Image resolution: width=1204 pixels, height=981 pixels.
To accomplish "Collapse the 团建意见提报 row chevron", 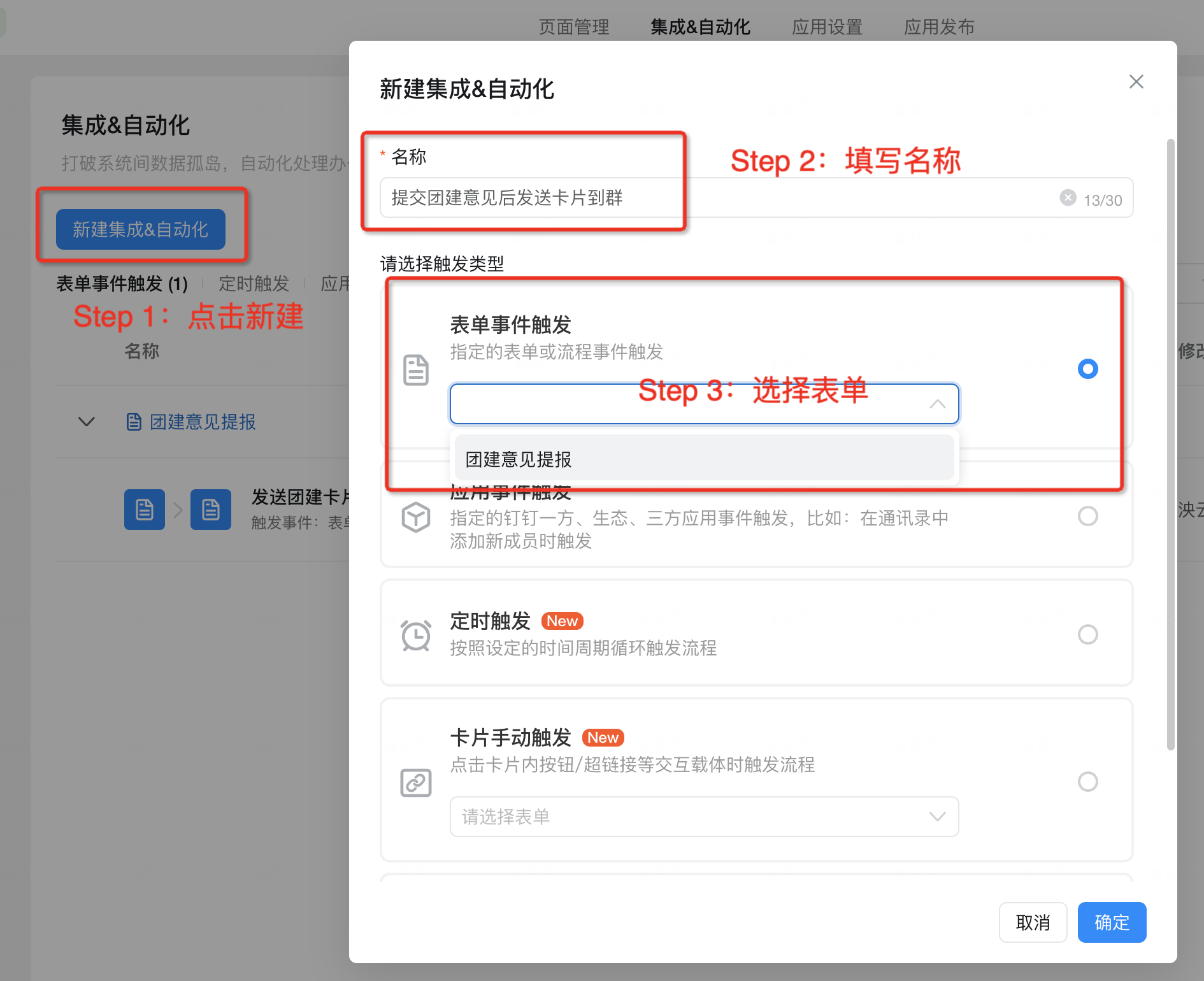I will click(x=86, y=422).
